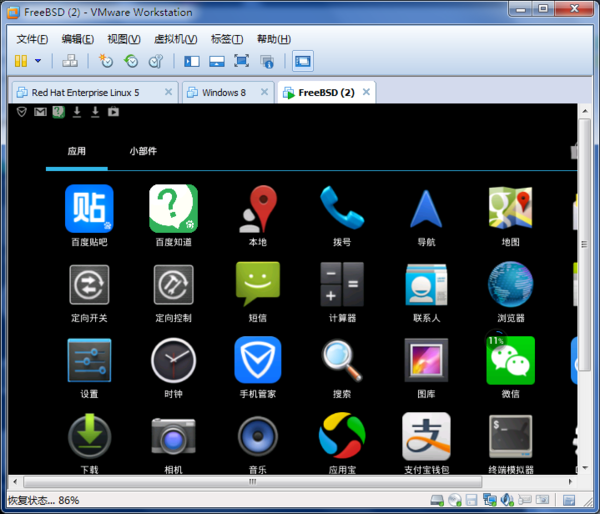Open the 文件(F) menu
Viewport: 600px width, 514px height.
(33, 39)
